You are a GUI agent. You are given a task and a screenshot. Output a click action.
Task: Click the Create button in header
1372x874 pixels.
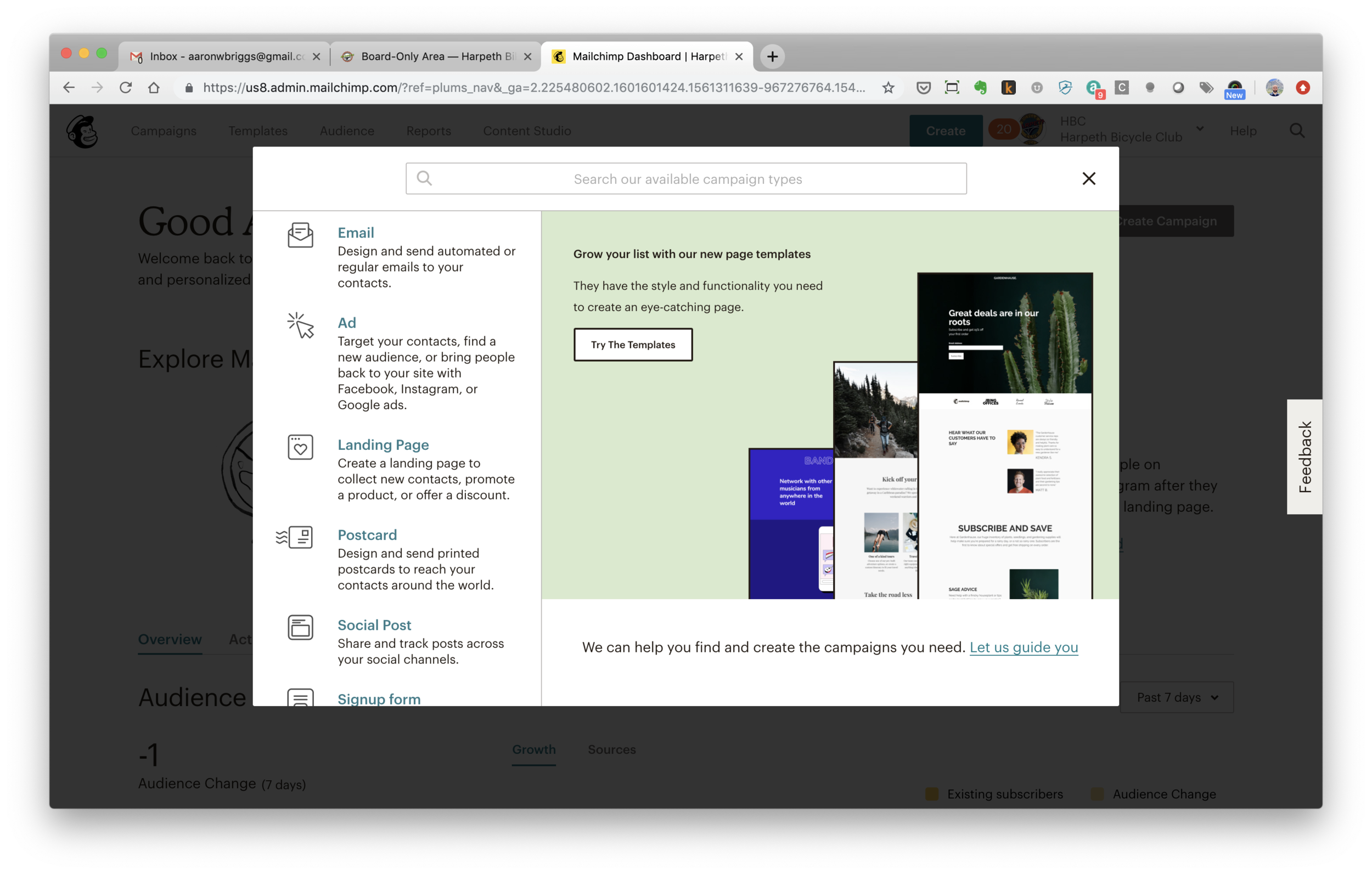[946, 131]
